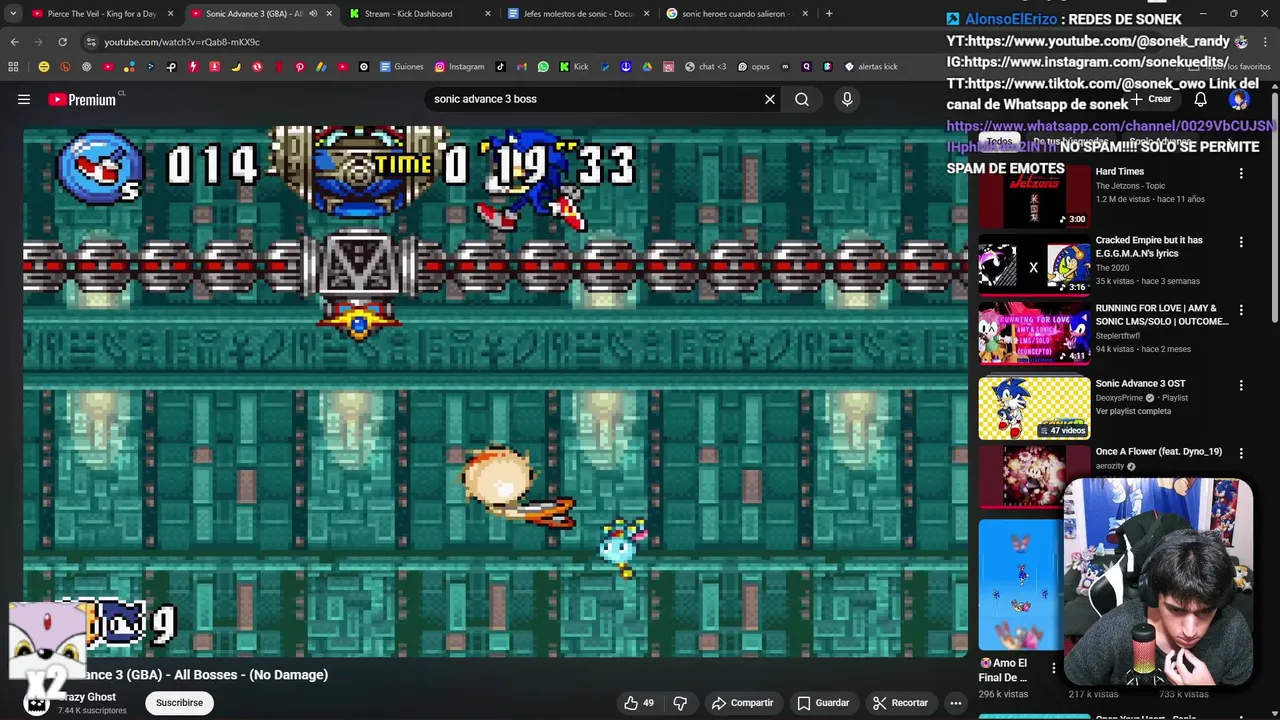This screenshot has height=720, width=1280.
Task: Open the tab search dropdown chevron
Action: 13,14
